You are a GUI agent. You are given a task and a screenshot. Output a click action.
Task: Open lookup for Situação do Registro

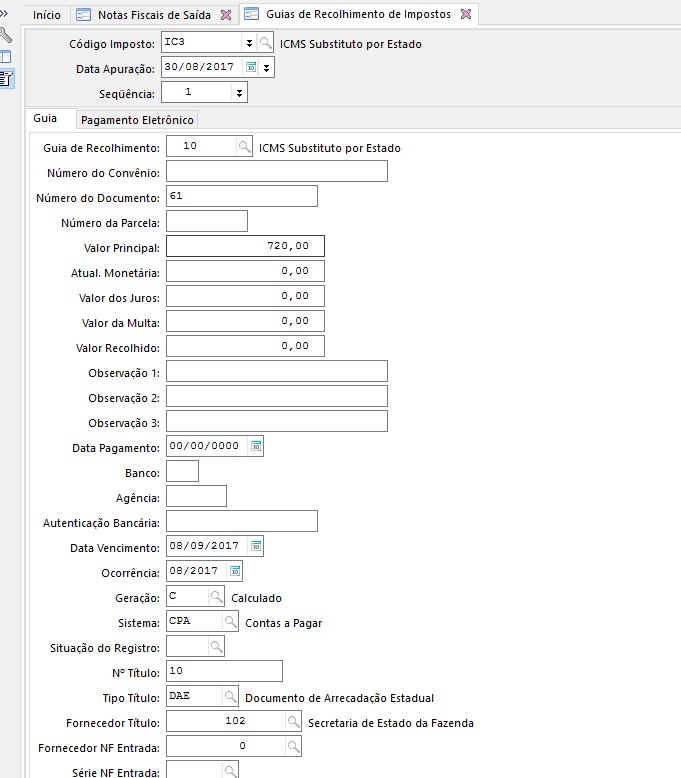pyautogui.click(x=216, y=646)
